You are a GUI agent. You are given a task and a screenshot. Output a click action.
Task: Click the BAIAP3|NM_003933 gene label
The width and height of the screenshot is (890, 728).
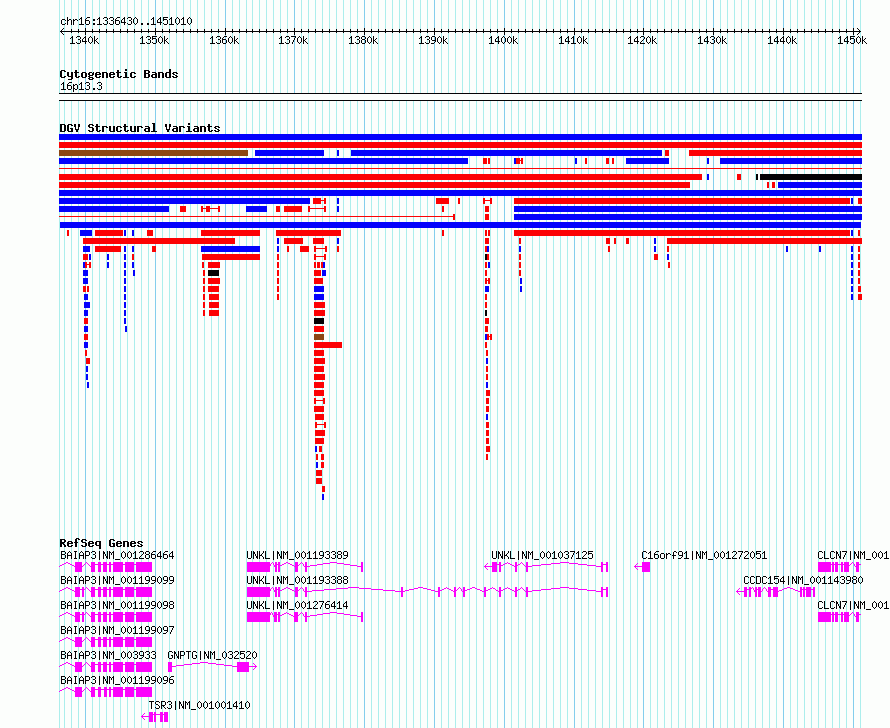click(x=108, y=655)
